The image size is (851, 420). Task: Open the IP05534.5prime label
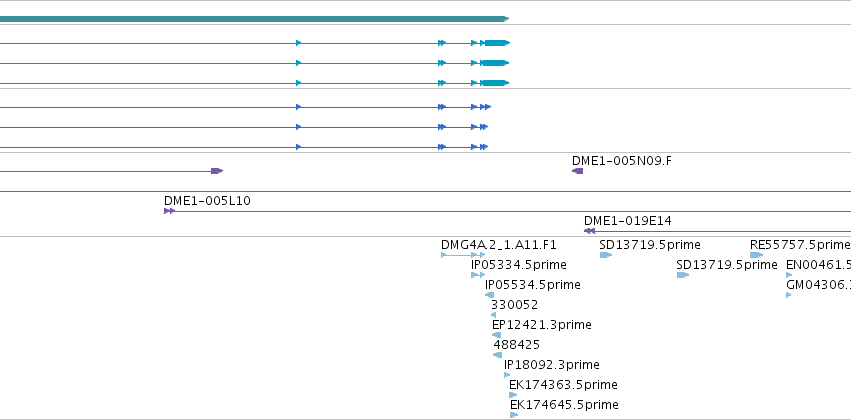point(532,285)
